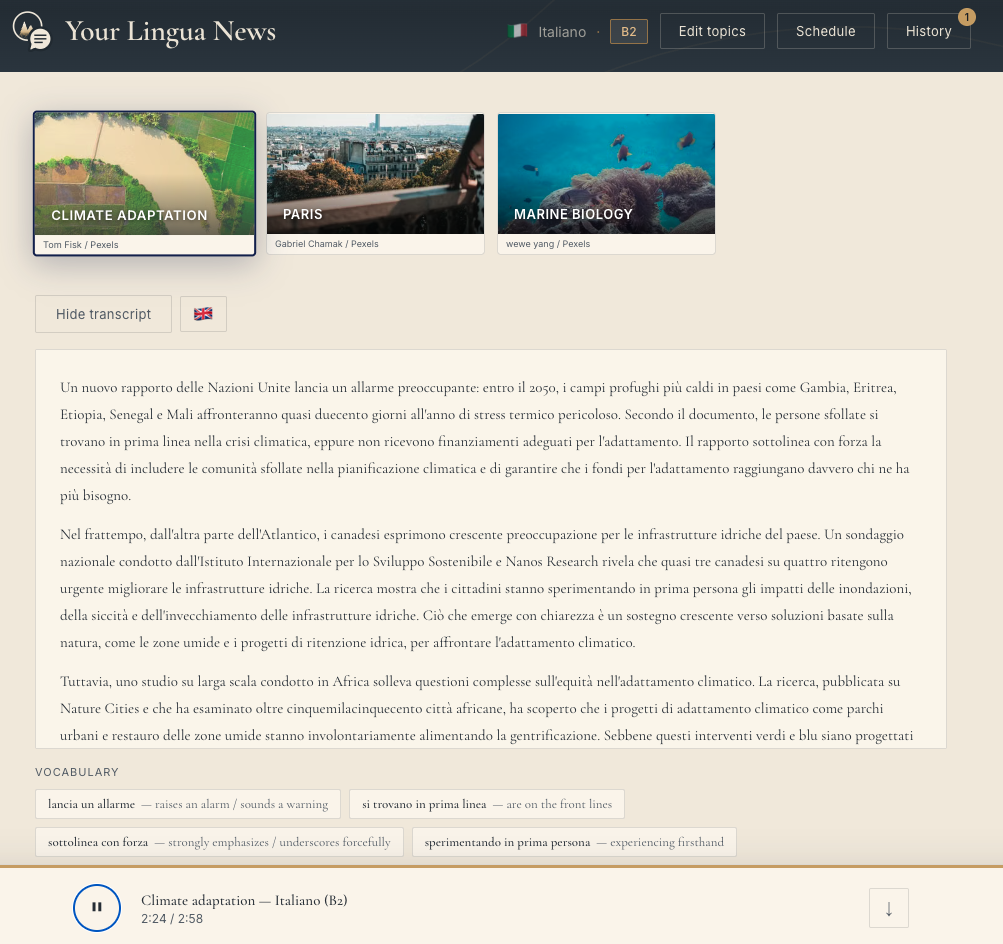Select the Italiano language label
The height and width of the screenshot is (944, 1003).
[562, 32]
